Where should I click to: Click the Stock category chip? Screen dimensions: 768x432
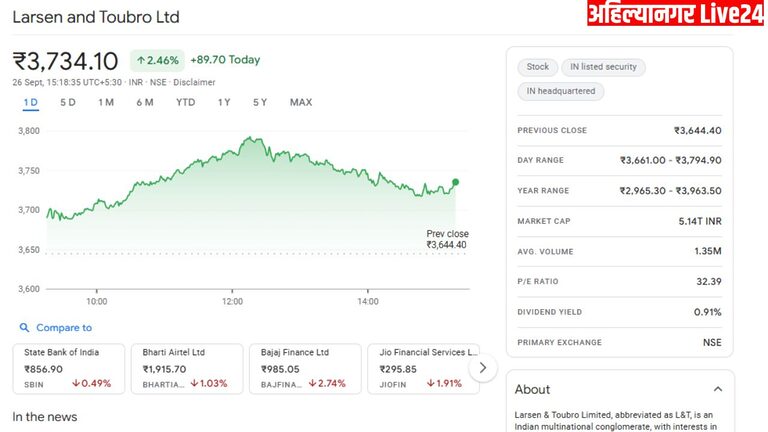[538, 67]
